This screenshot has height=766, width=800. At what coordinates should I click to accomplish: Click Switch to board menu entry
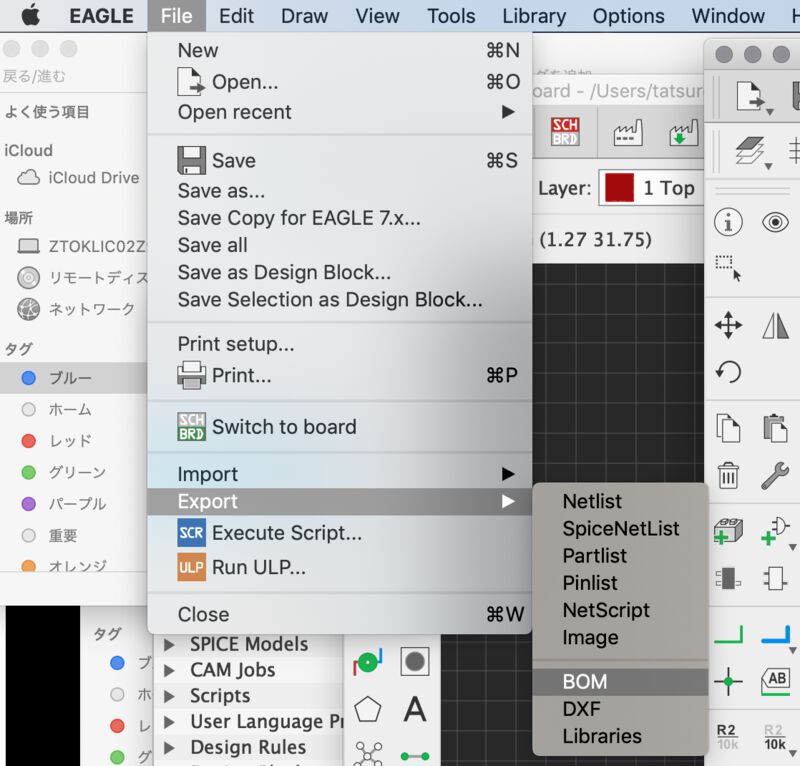pyautogui.click(x=340, y=427)
